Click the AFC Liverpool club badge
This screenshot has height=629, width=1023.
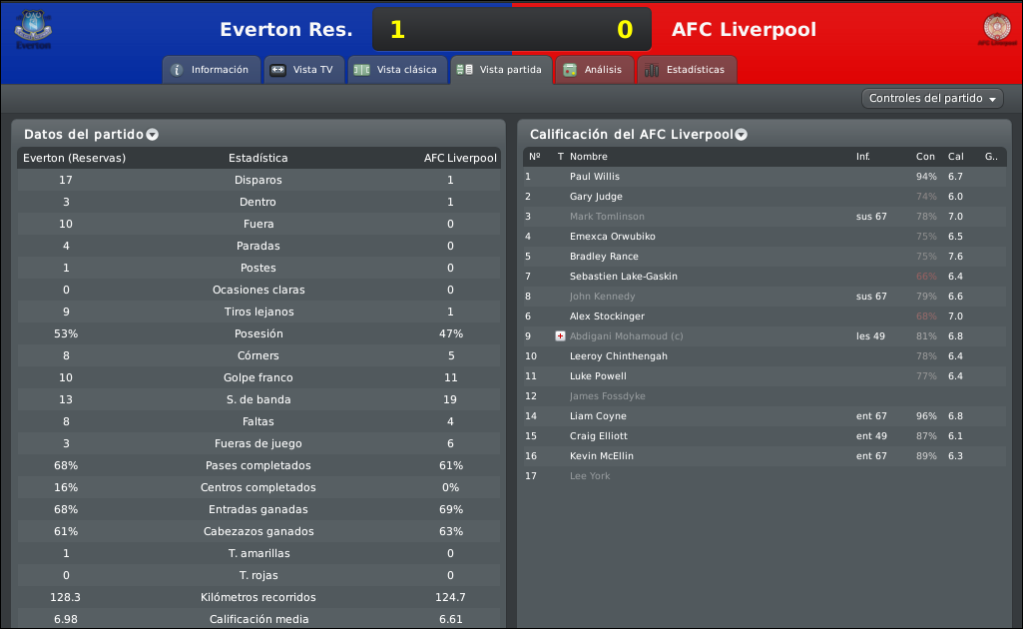[997, 28]
